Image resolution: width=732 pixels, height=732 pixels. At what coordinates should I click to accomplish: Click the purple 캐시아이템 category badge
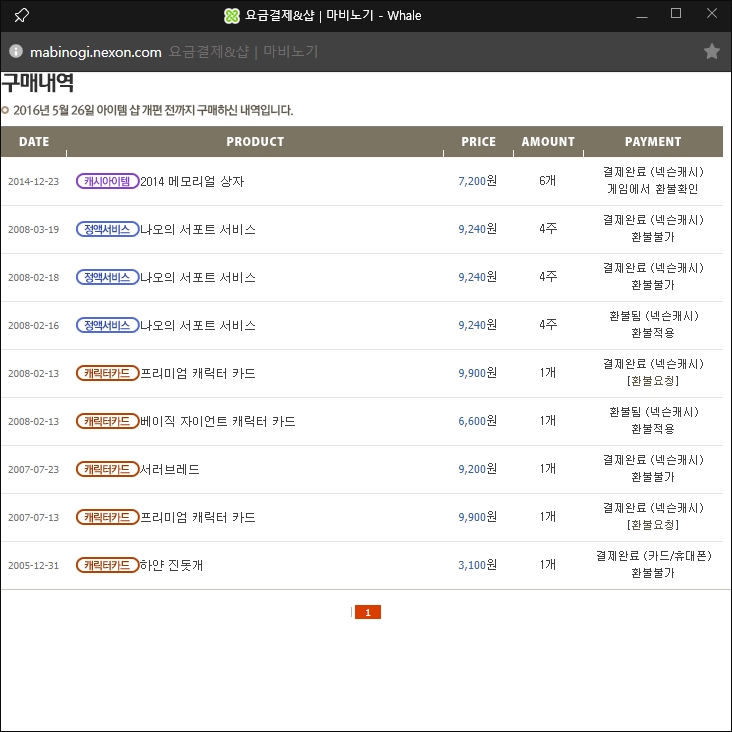107,181
